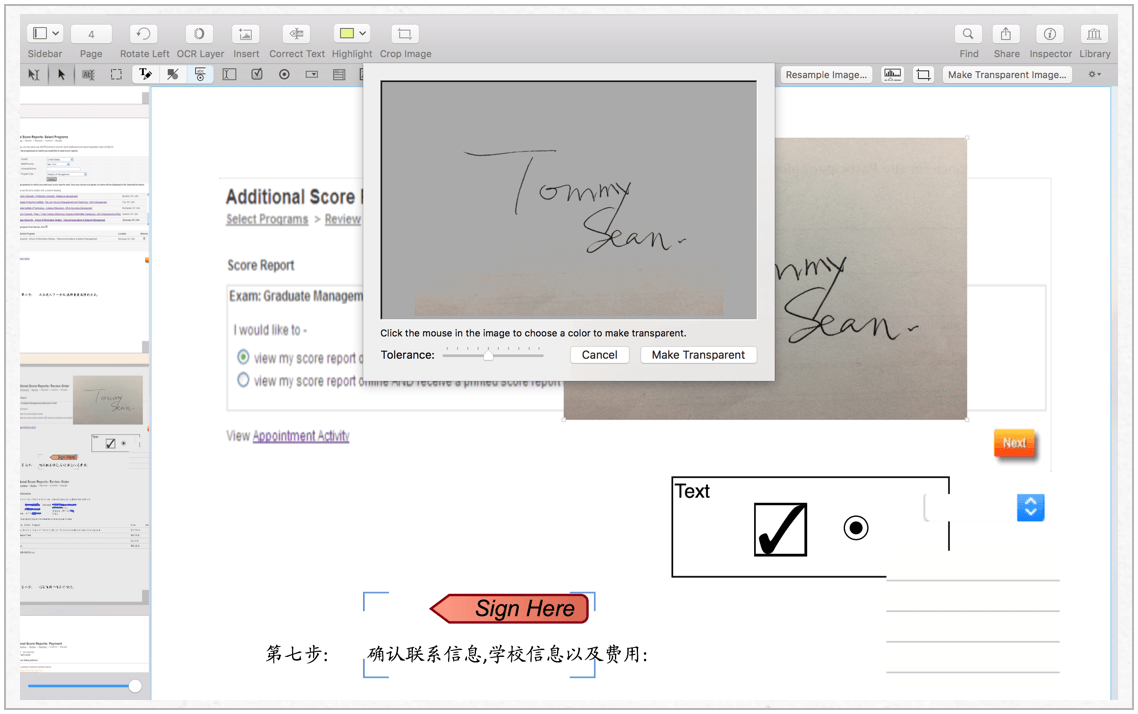Cancel the transparency dialog
The height and width of the screenshot is (714, 1138).
point(599,355)
